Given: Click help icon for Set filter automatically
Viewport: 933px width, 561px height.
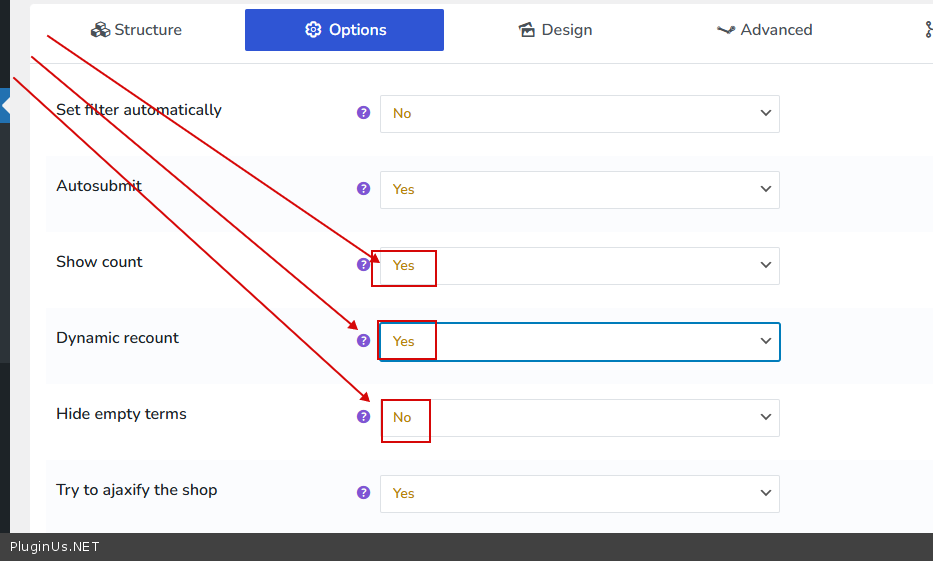Looking at the screenshot, I should click(364, 113).
